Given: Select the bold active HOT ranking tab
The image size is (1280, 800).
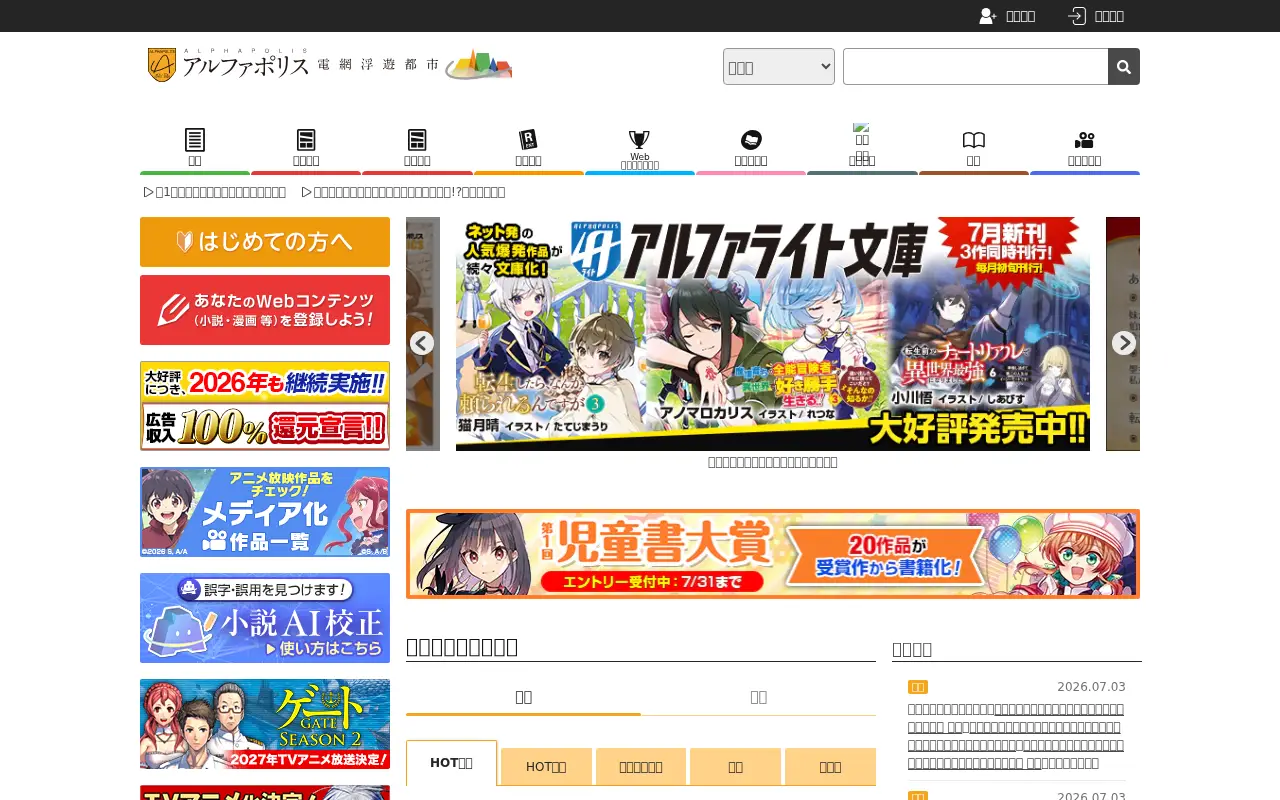Looking at the screenshot, I should (x=451, y=764).
